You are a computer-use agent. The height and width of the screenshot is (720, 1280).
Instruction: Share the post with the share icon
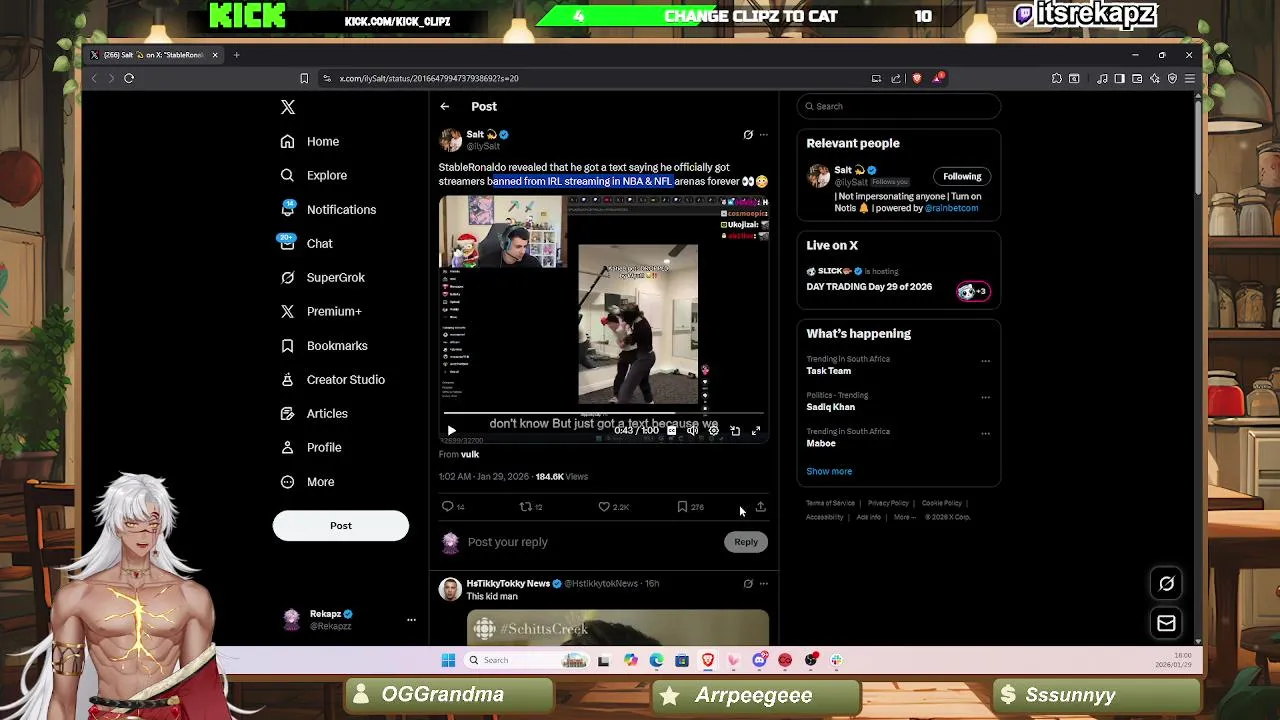(x=760, y=507)
